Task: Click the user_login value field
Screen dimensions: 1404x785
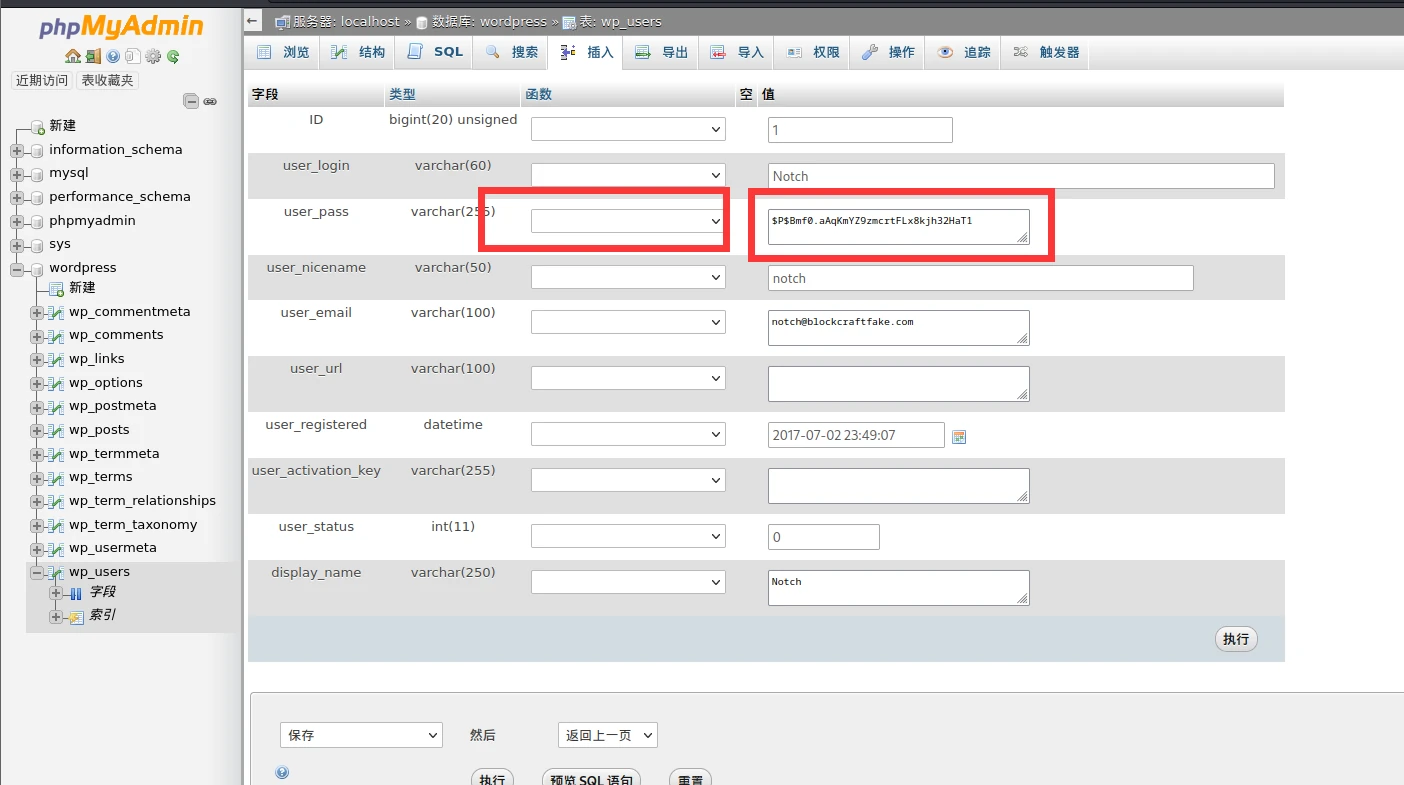Action: point(1021,176)
